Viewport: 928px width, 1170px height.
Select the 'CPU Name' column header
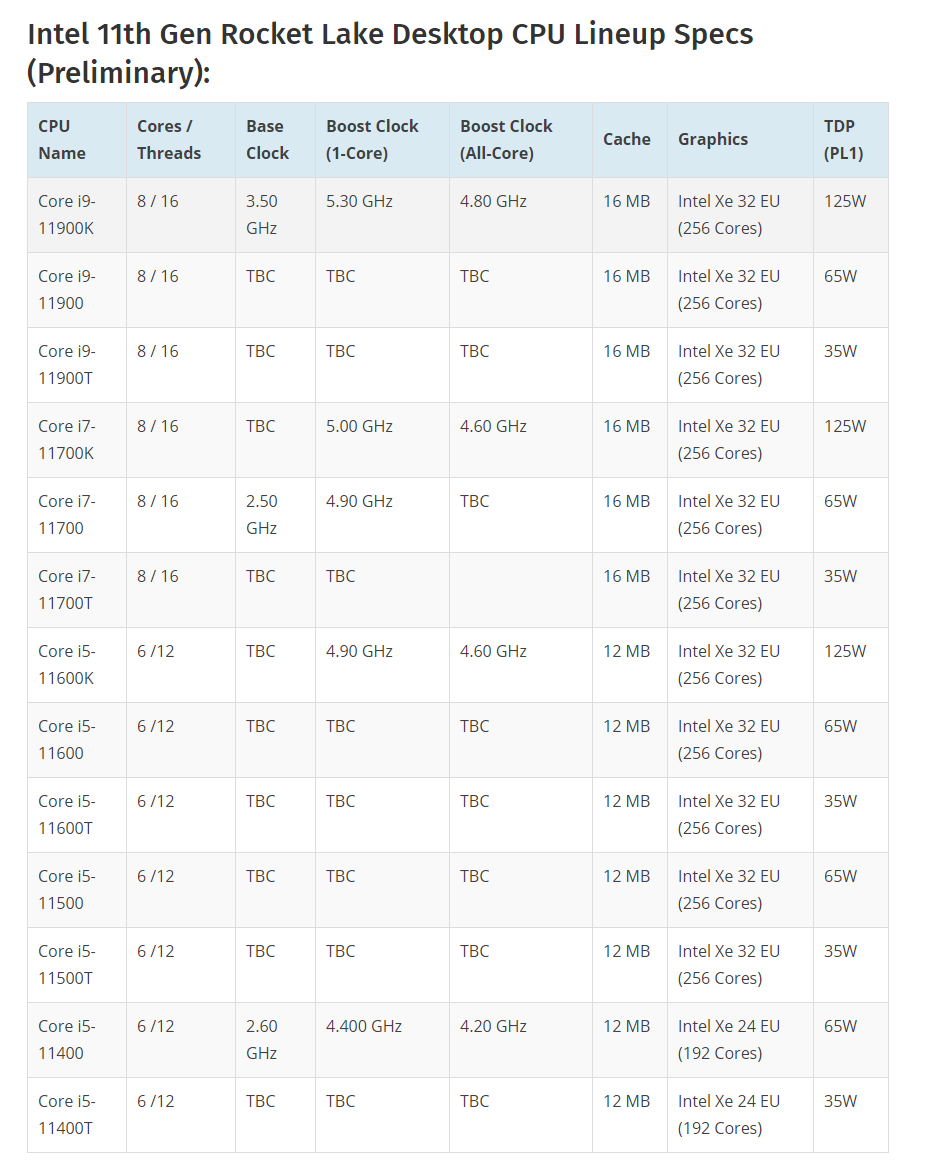point(77,140)
